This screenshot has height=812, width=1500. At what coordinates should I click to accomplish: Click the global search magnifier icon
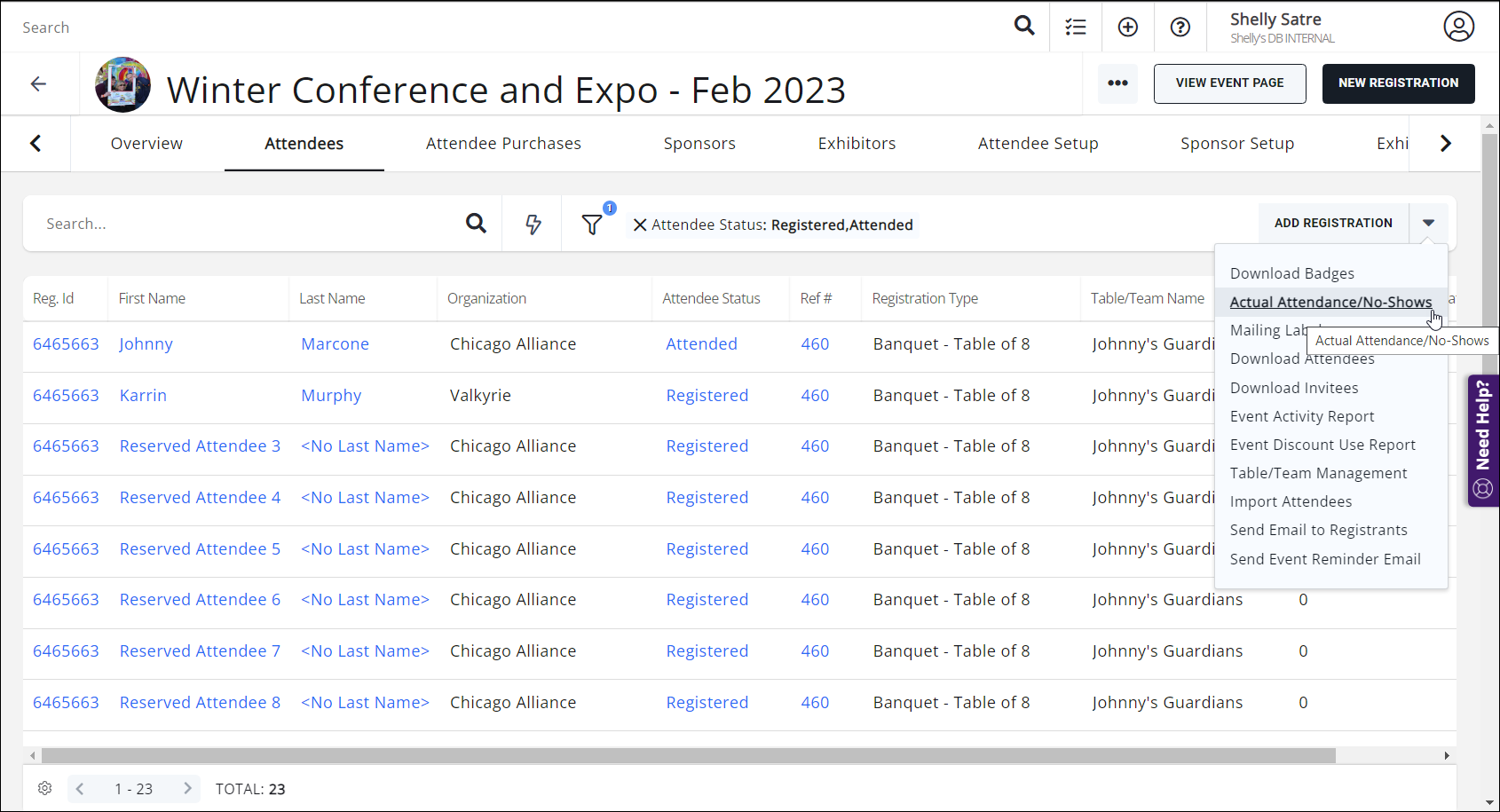(1024, 26)
